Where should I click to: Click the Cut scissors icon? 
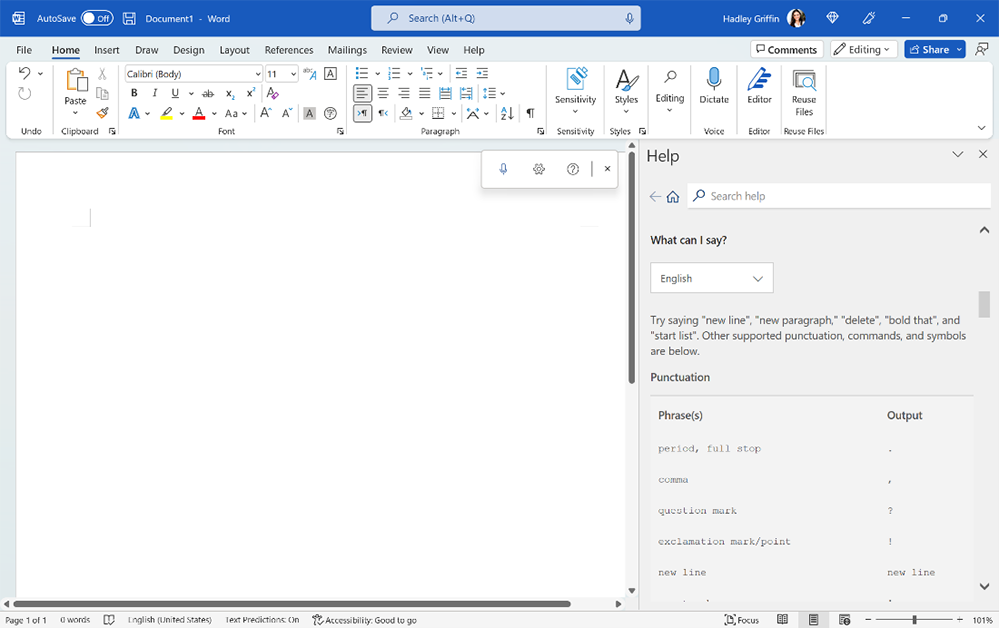102,74
